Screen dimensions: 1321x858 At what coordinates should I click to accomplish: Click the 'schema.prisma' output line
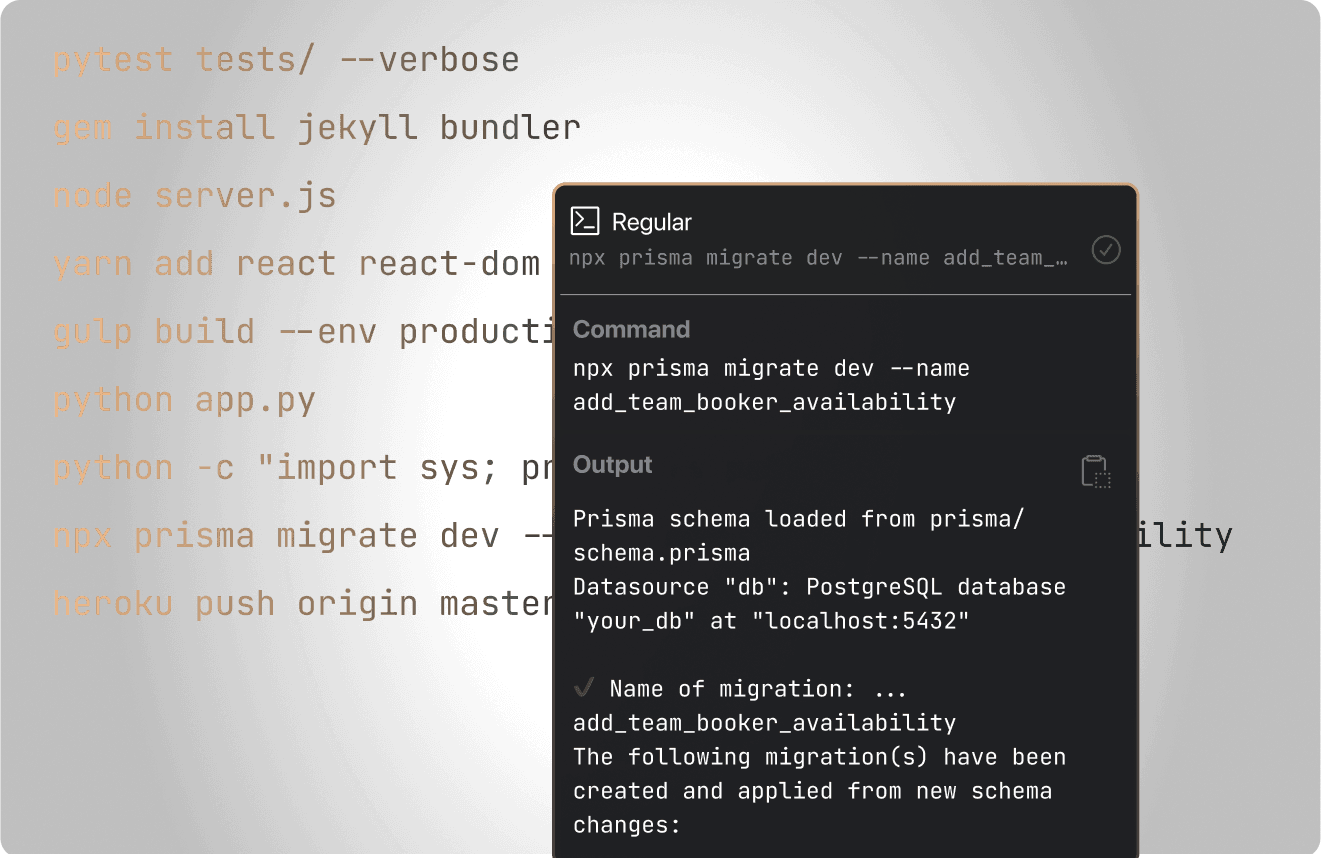coord(662,553)
